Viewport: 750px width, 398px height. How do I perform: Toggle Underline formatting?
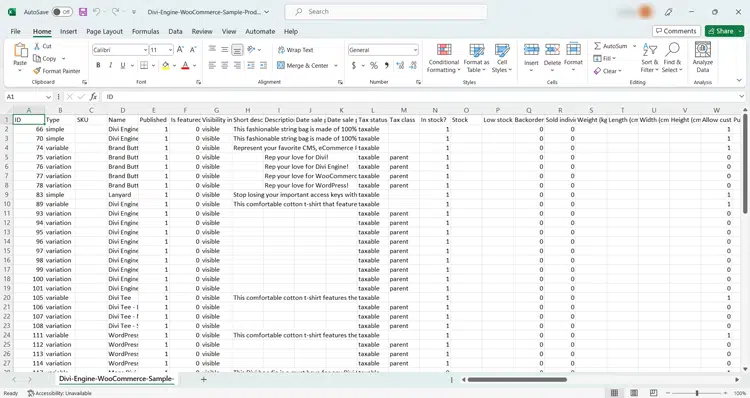click(123, 65)
